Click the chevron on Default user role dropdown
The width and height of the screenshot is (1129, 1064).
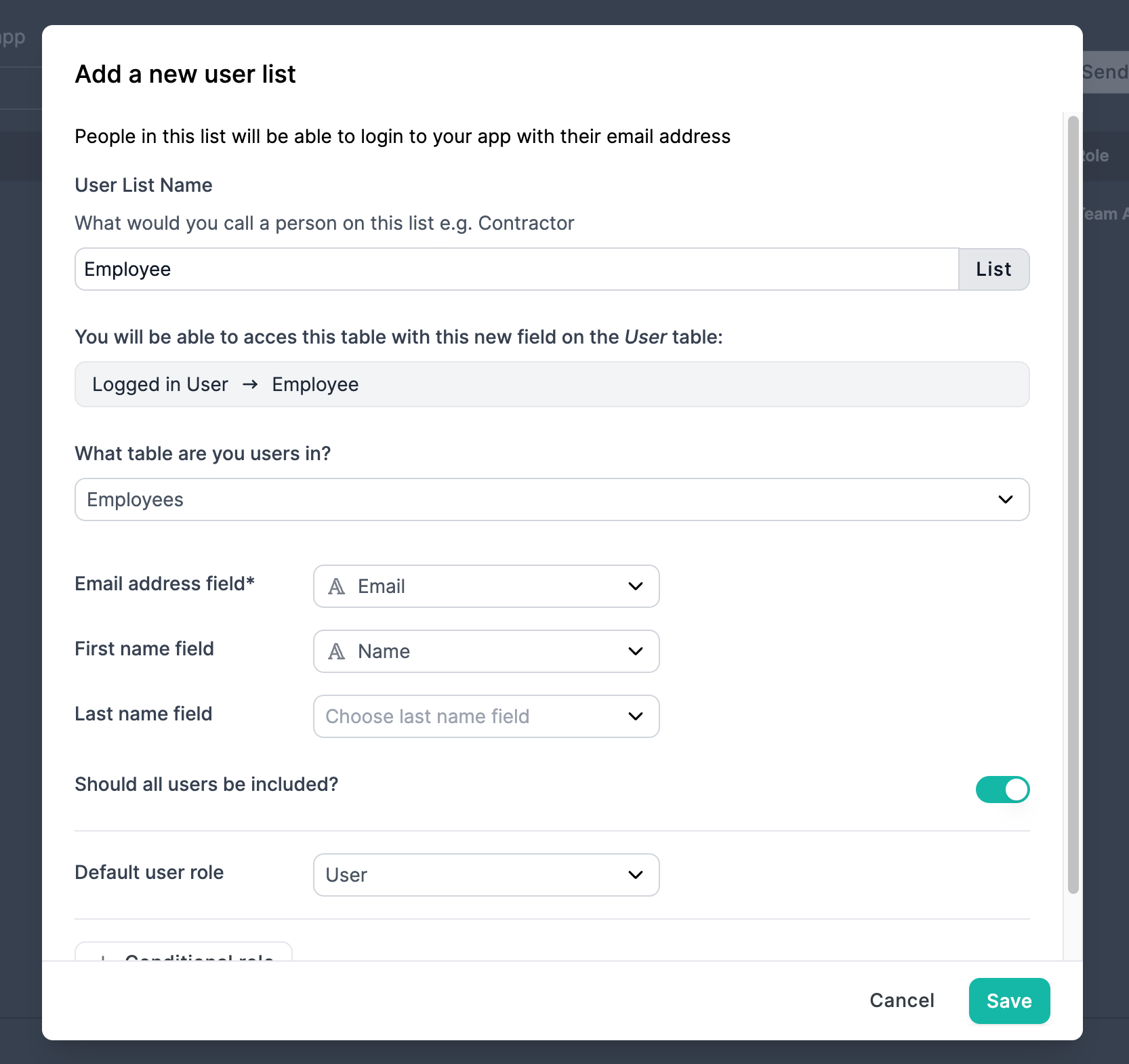click(x=636, y=875)
